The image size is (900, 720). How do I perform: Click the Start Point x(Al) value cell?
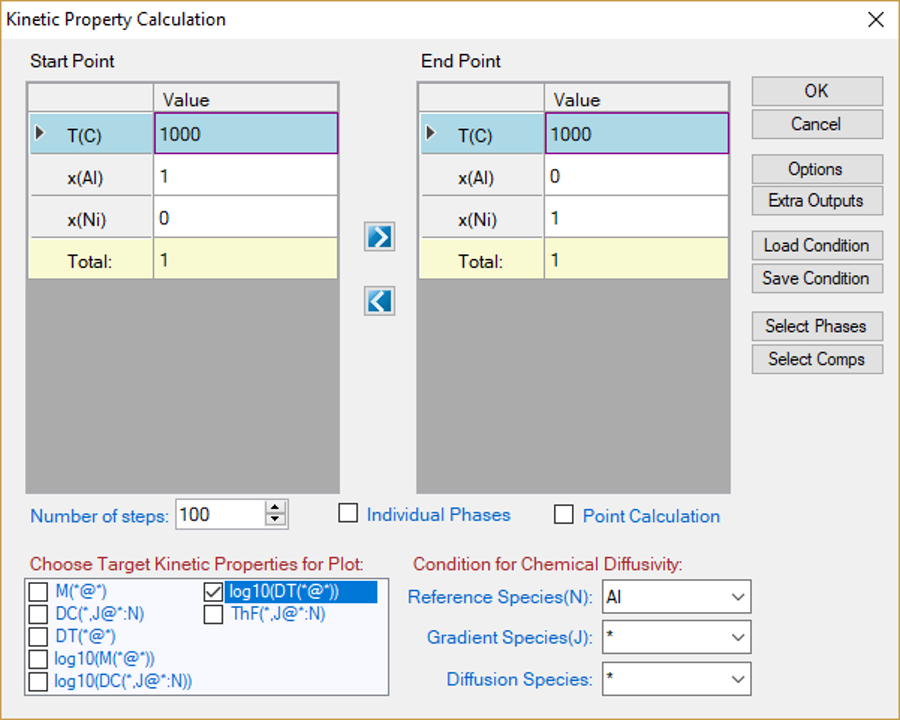point(246,177)
